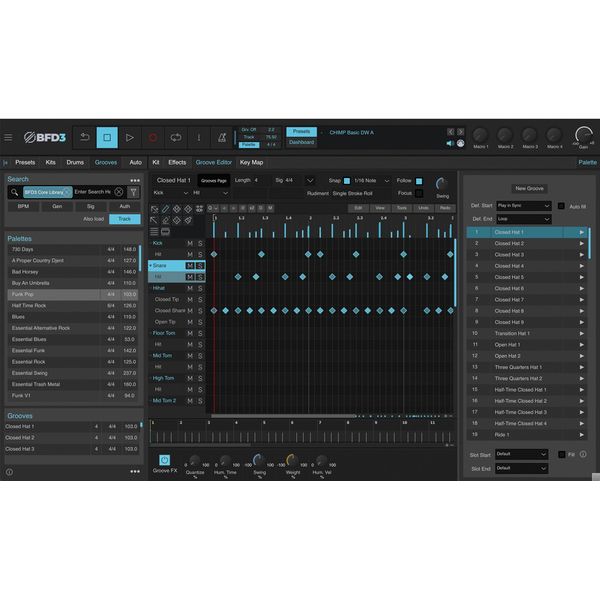
Task: Click the panic exclamation icon
Action: 199,137
